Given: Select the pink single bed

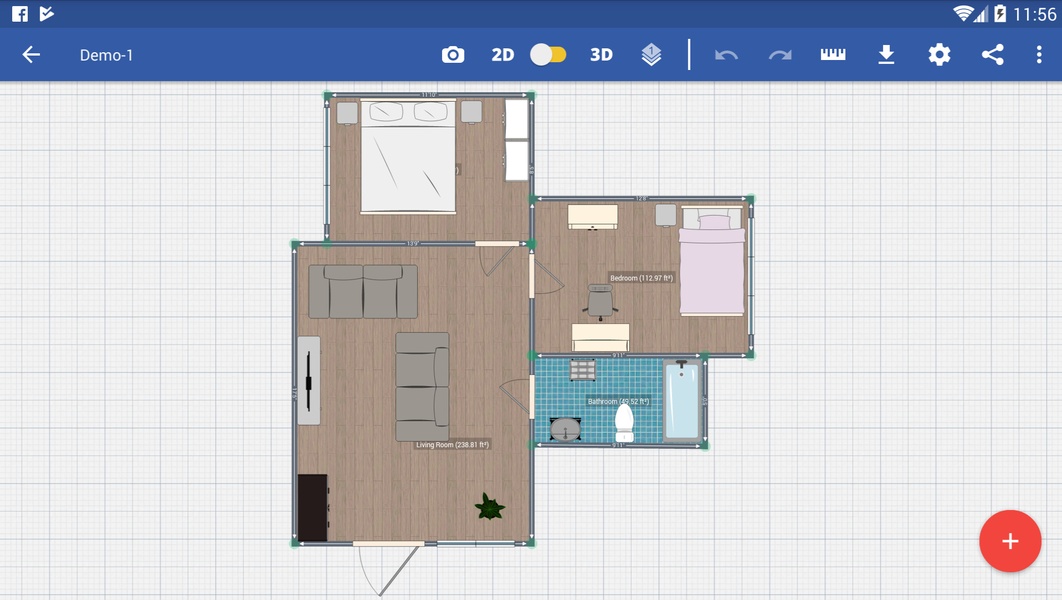Looking at the screenshot, I should tap(712, 262).
